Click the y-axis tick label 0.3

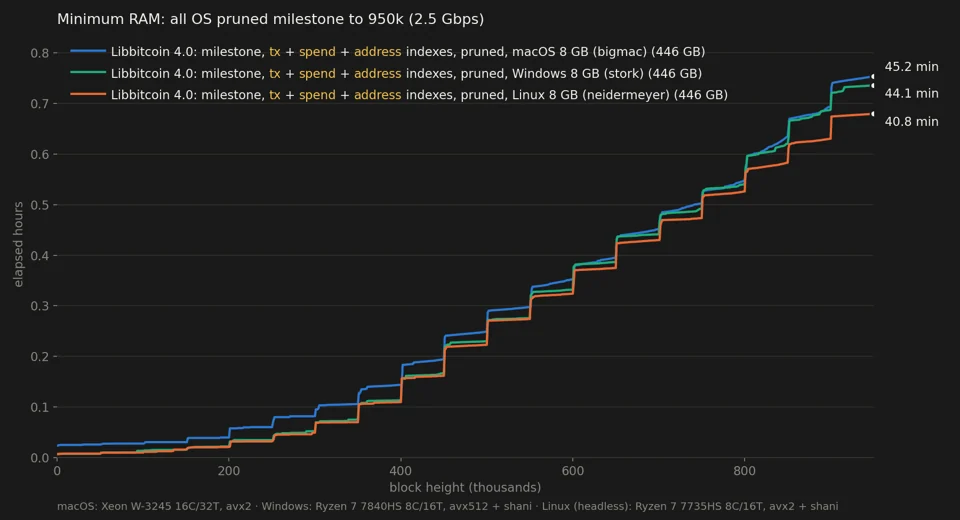tap(40, 306)
